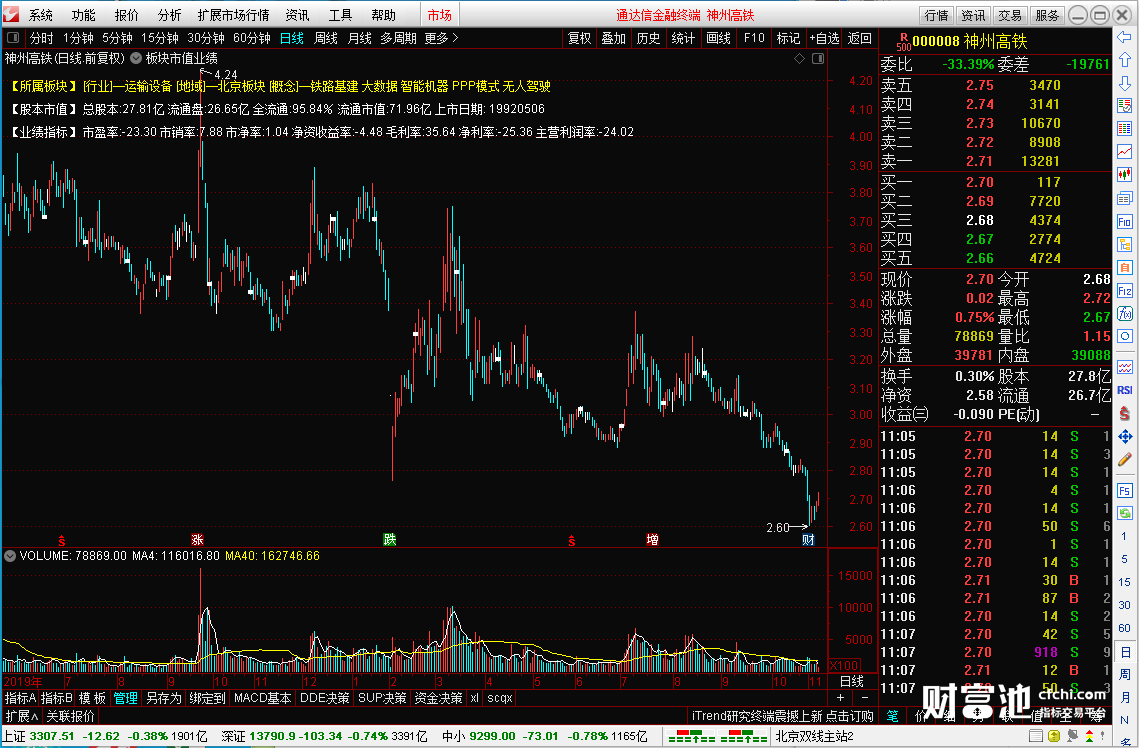1139x748 pixels.
Task: Select the 日 period in right sidebar
Action: click(1124, 652)
